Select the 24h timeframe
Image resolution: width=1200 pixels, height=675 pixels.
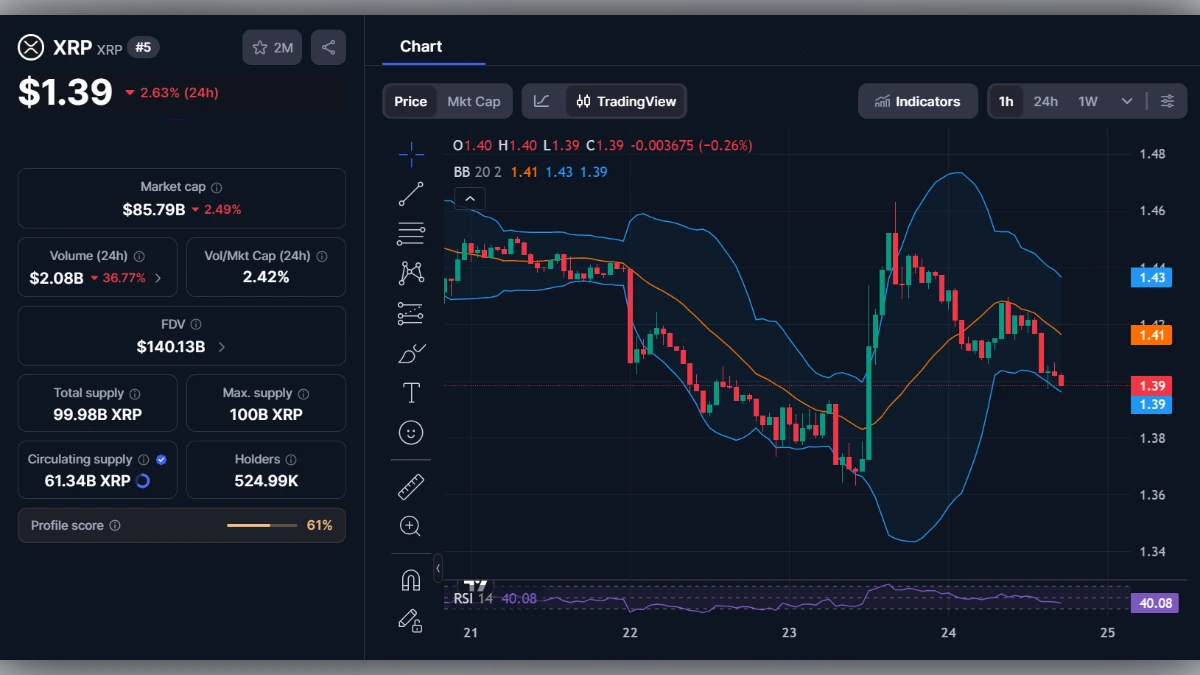click(1045, 101)
